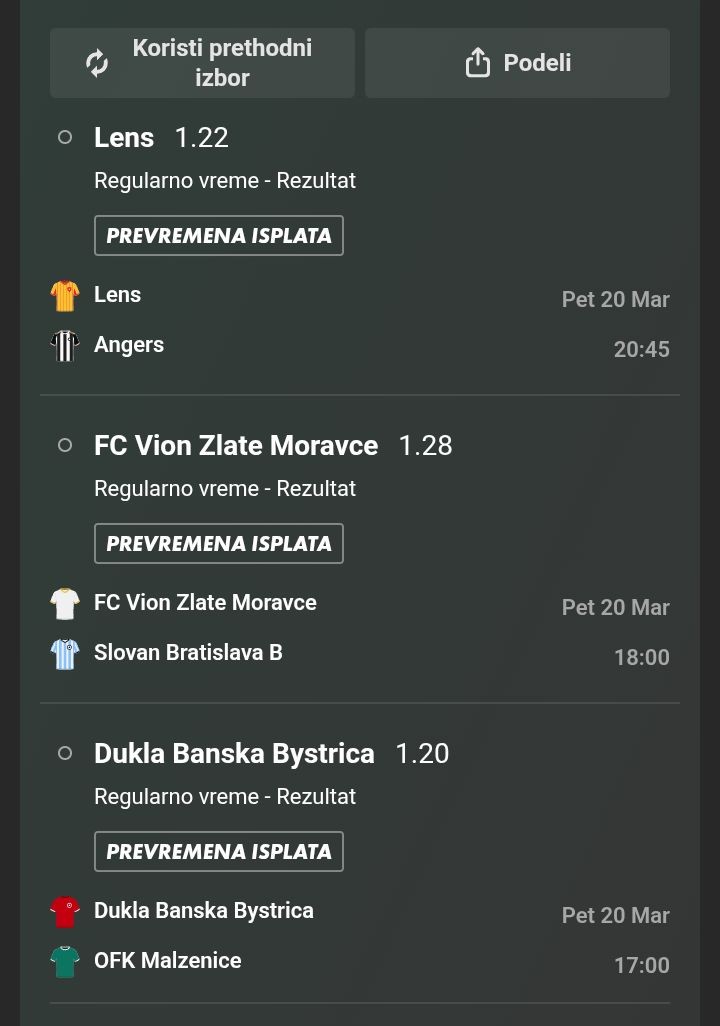Click the 20:45 kickoff time for Lens match
Image resolution: width=720 pixels, height=1026 pixels.
click(x=641, y=350)
